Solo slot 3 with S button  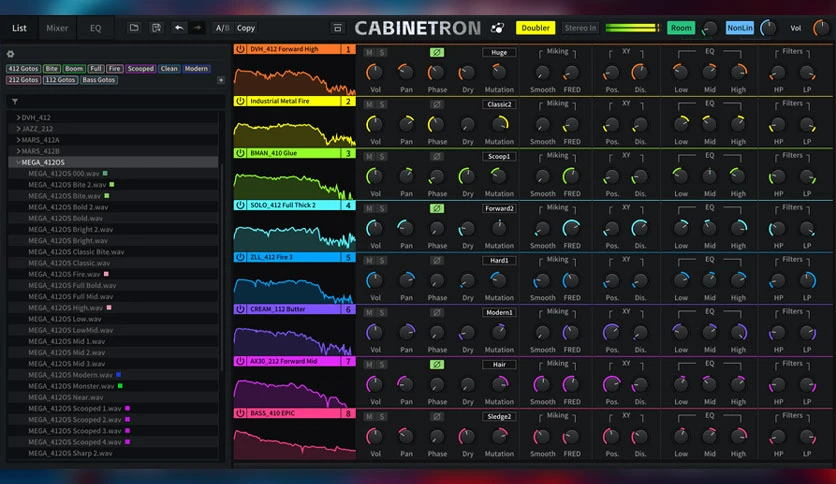pos(382,156)
